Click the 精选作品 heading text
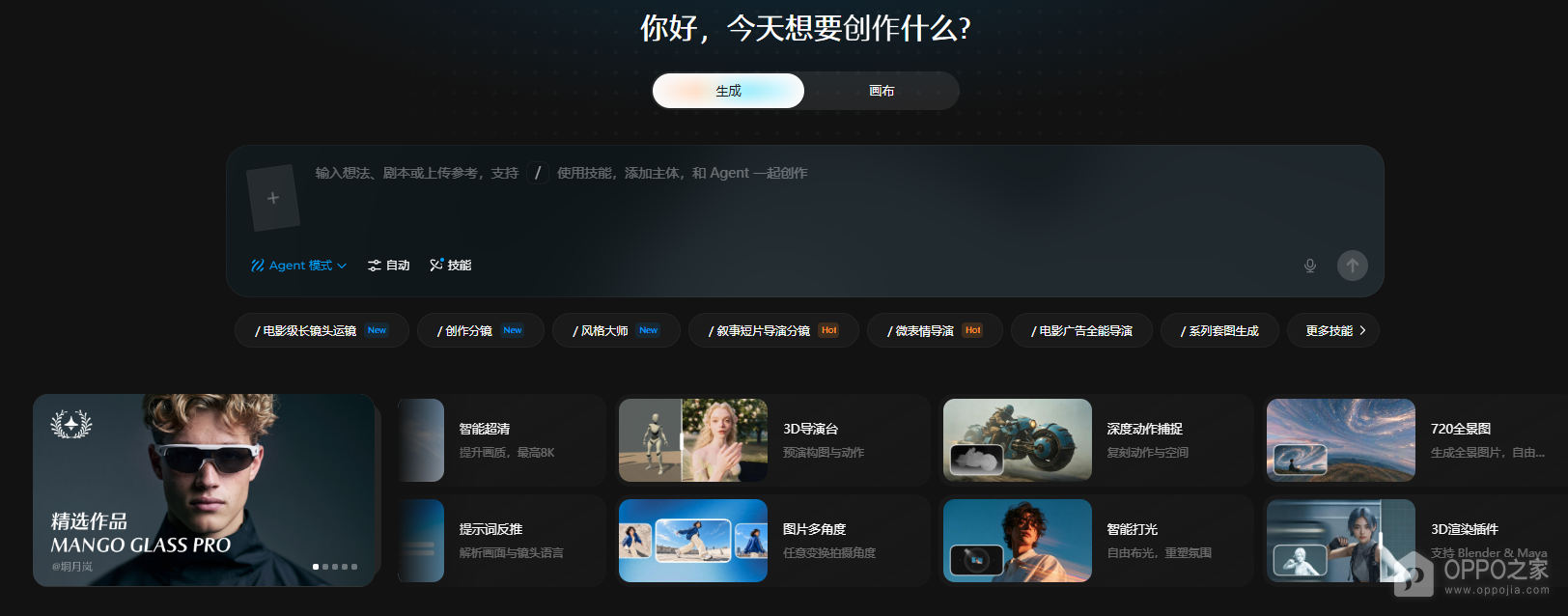Image resolution: width=1568 pixels, height=616 pixels. click(89, 521)
